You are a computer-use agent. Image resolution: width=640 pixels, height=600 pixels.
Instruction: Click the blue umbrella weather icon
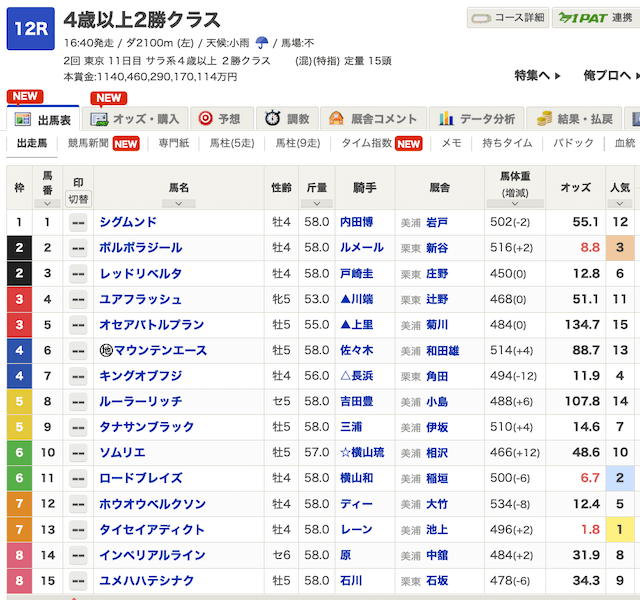click(262, 43)
